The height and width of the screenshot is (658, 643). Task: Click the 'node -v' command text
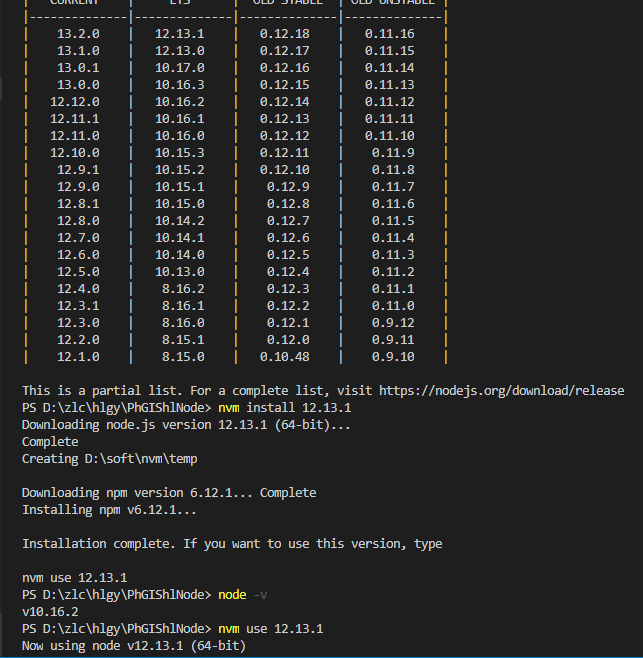click(243, 595)
